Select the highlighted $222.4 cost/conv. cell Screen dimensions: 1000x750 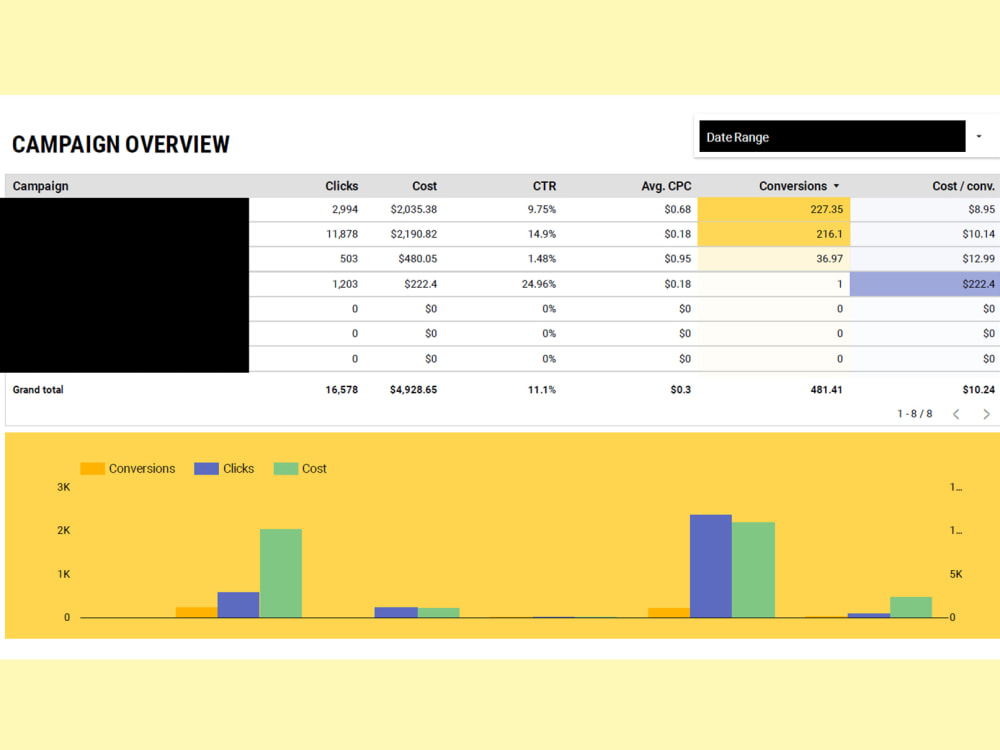click(925, 284)
